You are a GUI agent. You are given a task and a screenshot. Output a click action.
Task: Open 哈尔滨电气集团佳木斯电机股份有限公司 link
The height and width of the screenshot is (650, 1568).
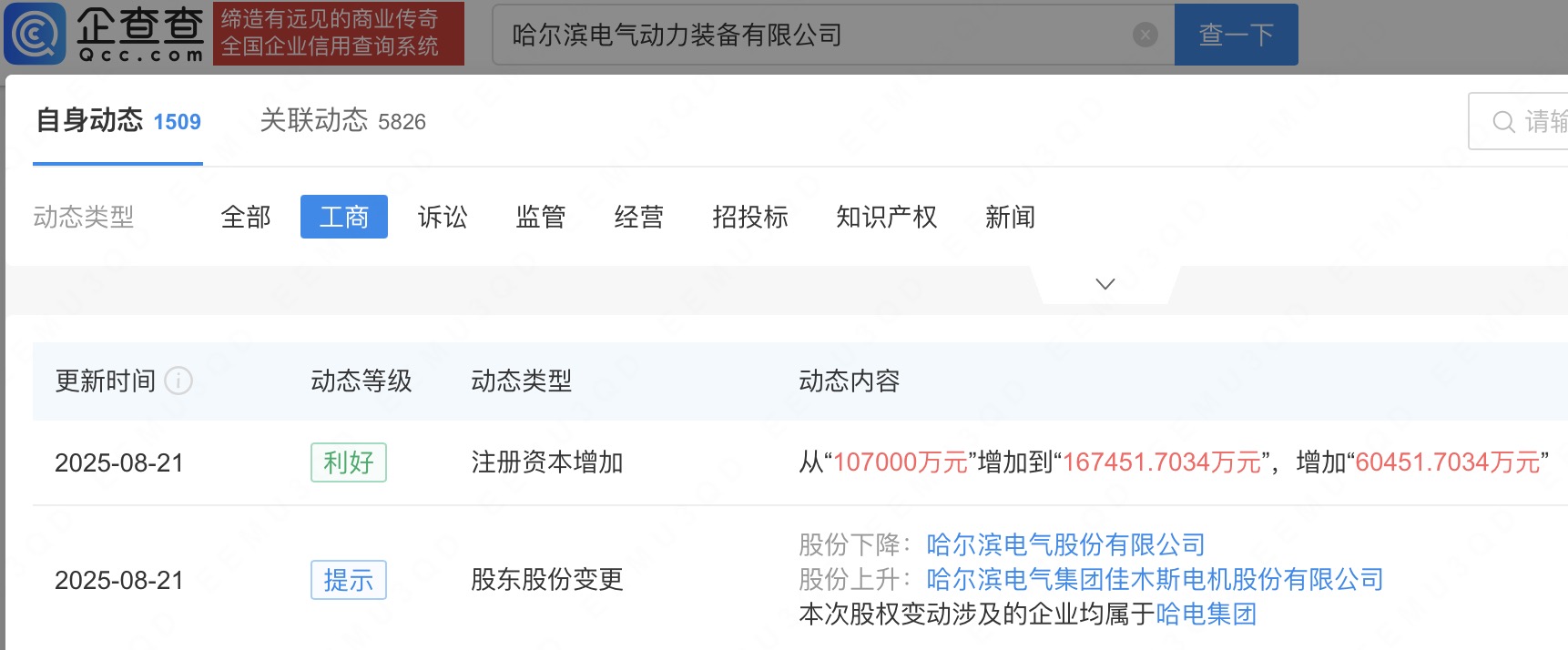coord(1155,579)
